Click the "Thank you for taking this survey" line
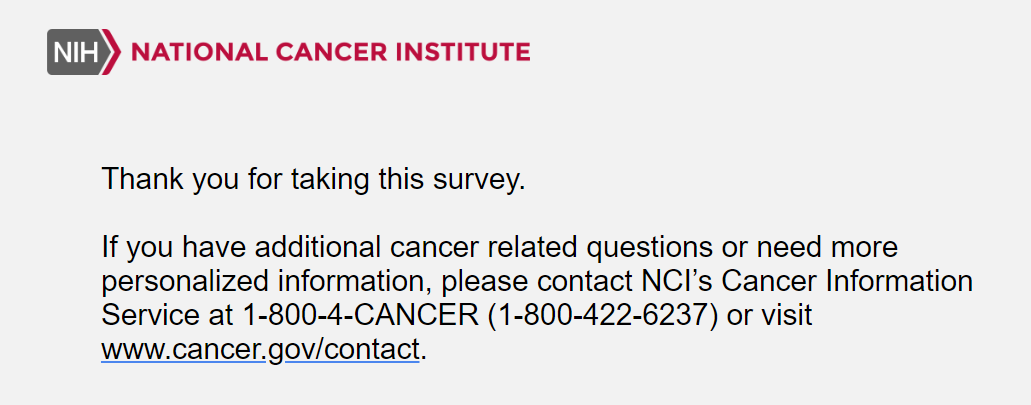Screen dimensions: 1031x405 click(313, 180)
